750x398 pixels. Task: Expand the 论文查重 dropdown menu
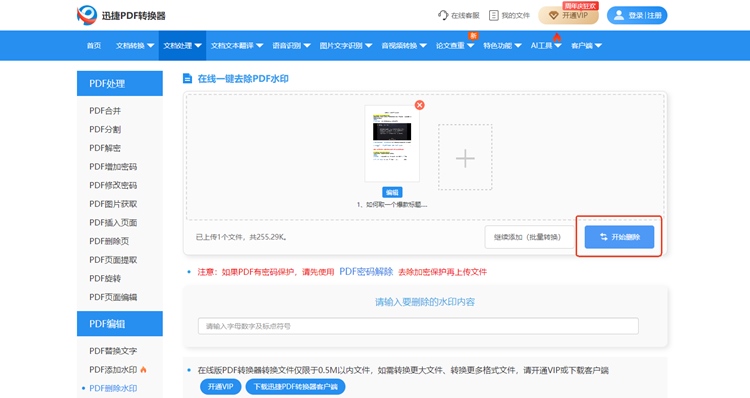point(454,45)
